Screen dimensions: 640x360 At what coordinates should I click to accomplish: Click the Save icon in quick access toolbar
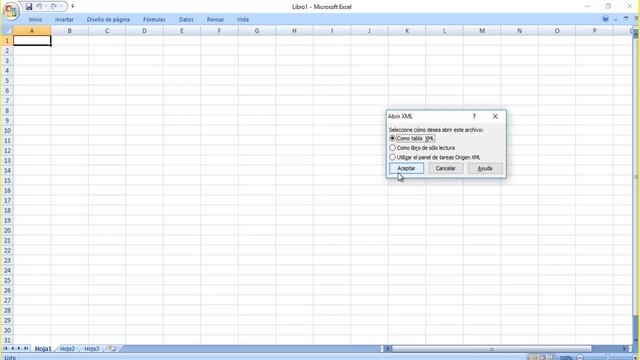click(29, 7)
